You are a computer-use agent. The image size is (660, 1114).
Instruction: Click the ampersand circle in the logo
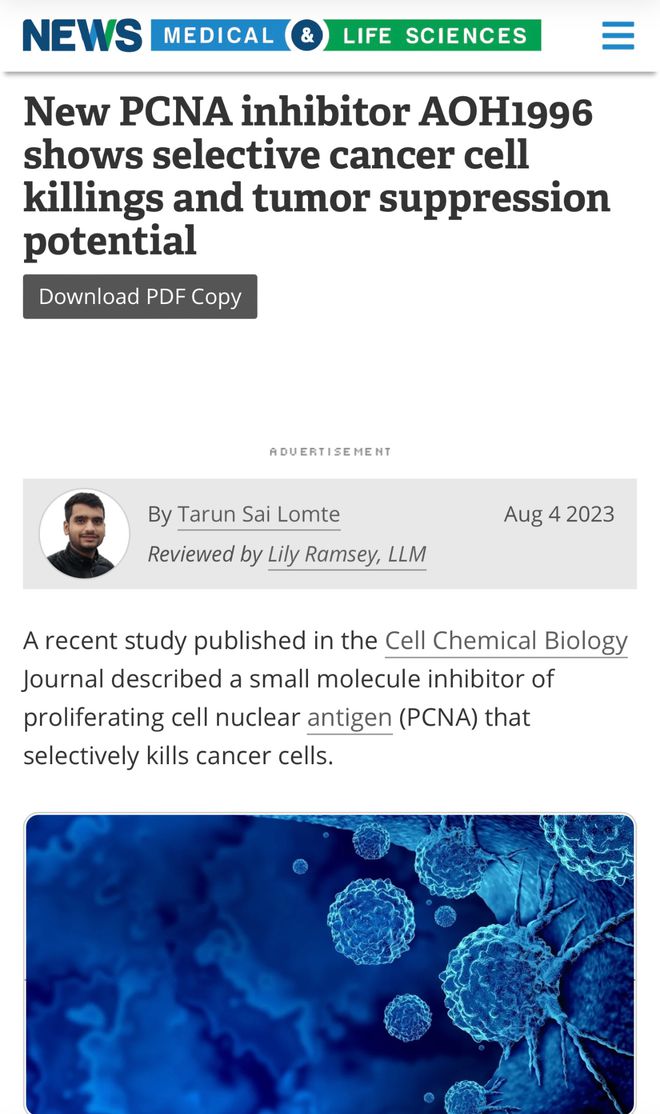click(306, 36)
